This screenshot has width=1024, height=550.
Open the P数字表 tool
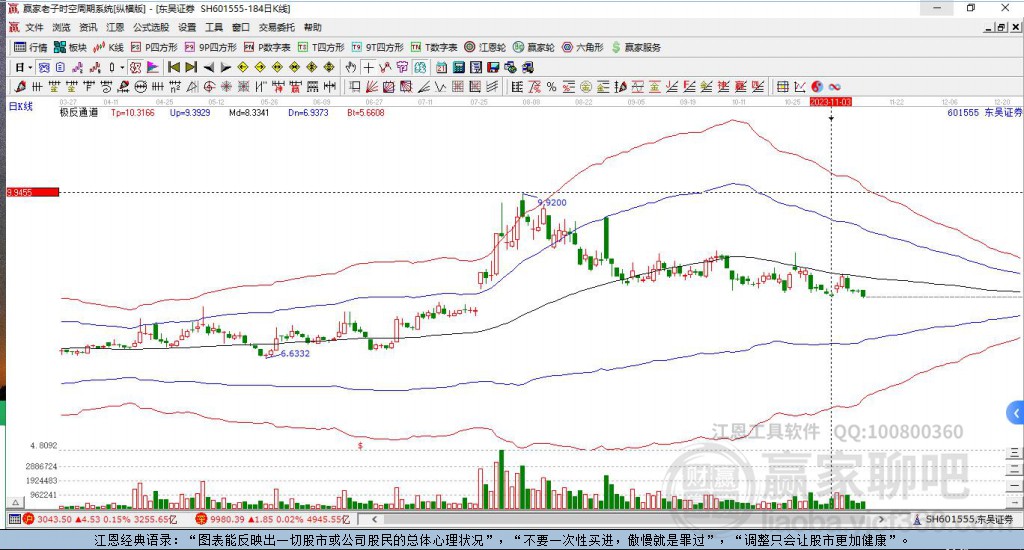click(x=267, y=47)
